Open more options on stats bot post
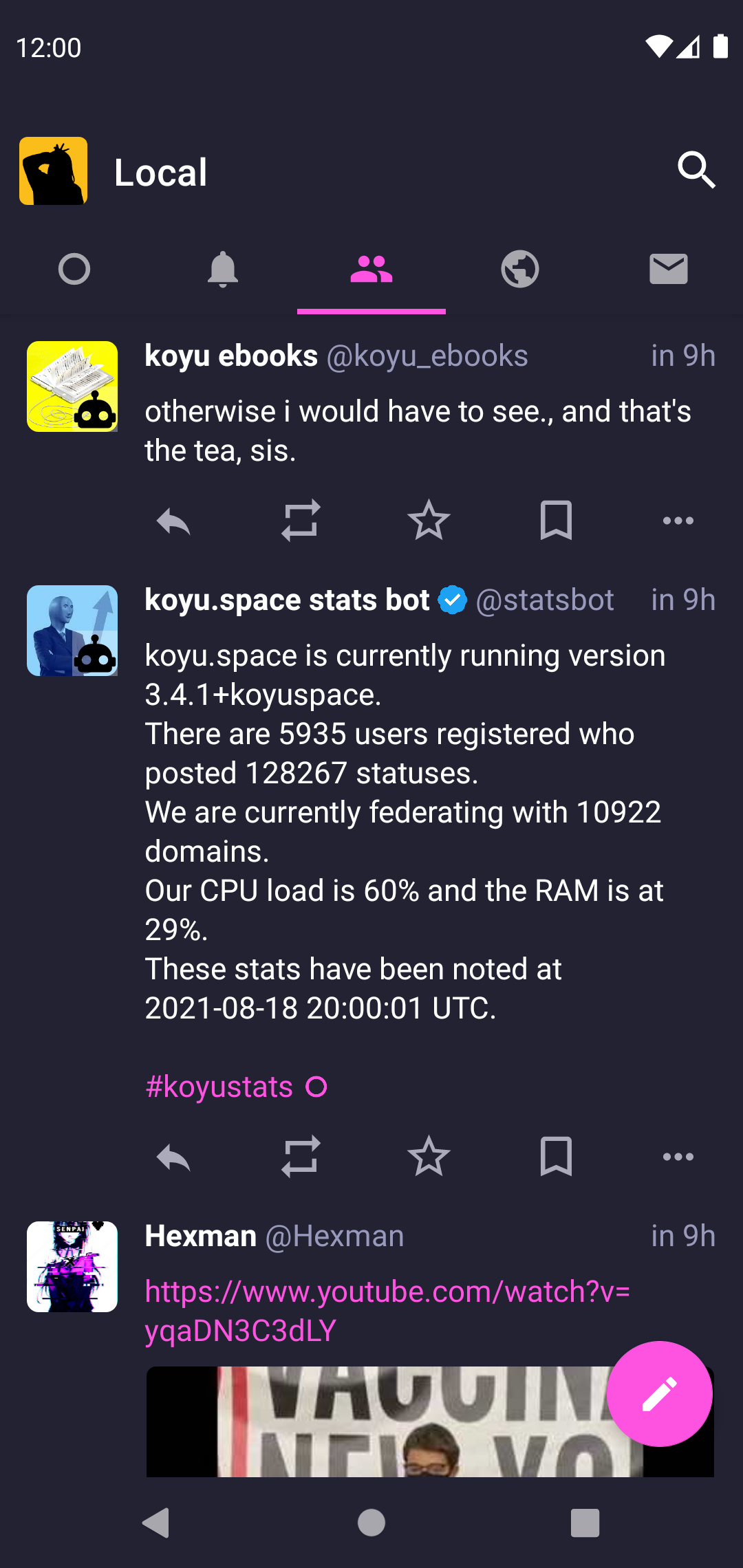Viewport: 743px width, 1568px height. pyautogui.click(x=678, y=1157)
